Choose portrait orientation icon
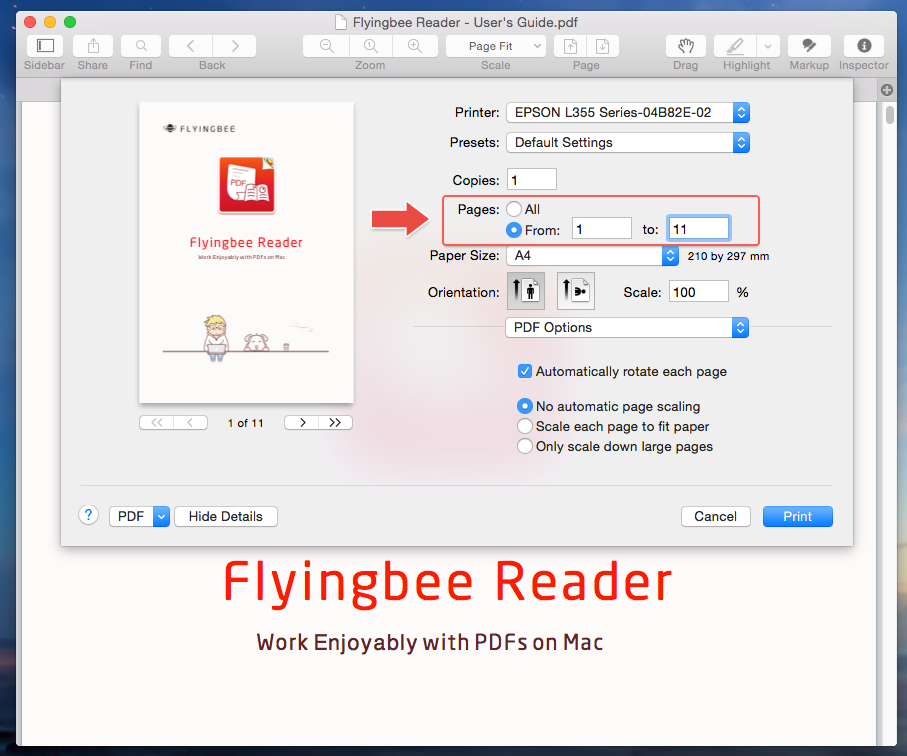 [526, 291]
